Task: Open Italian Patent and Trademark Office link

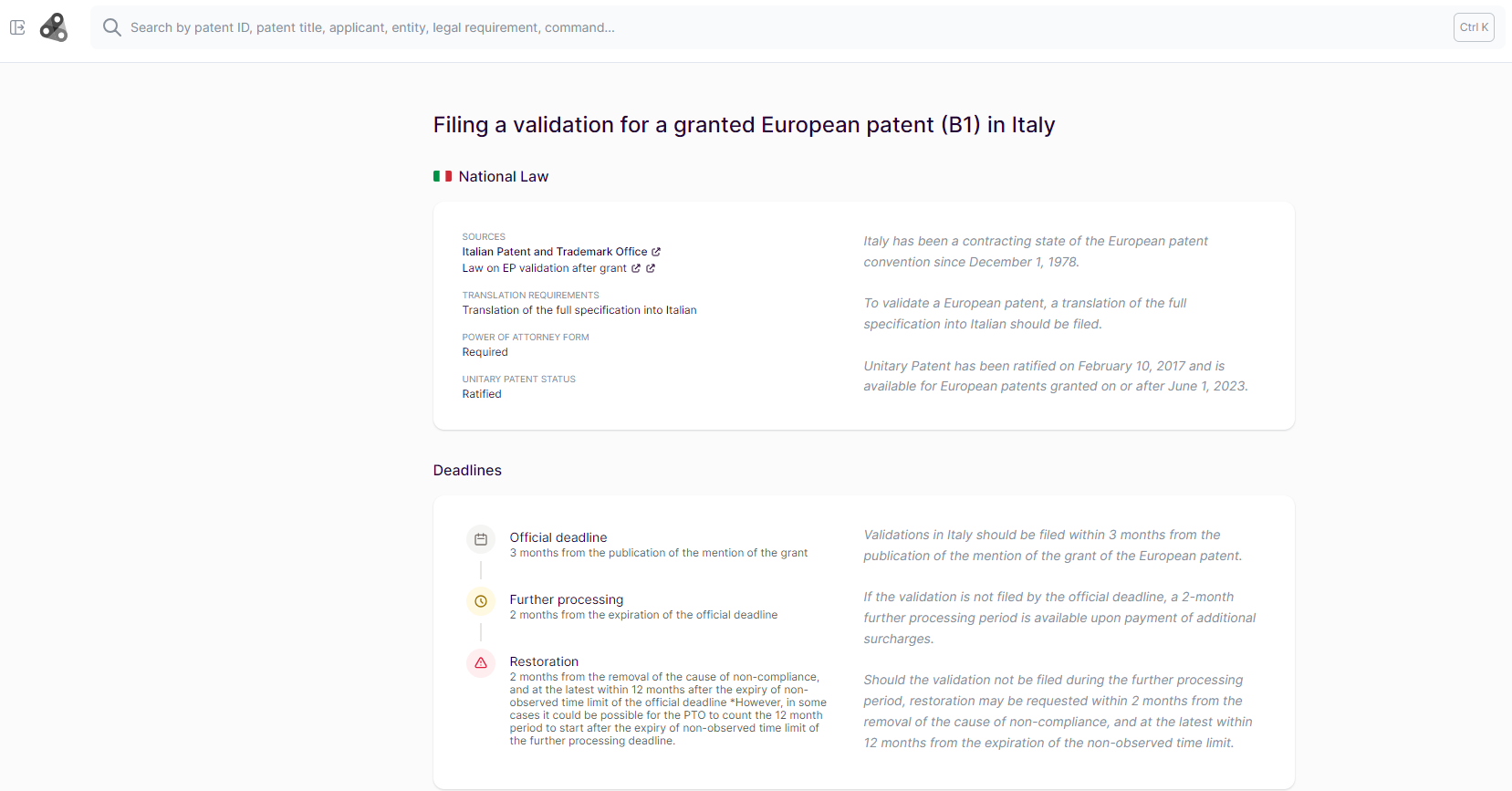Action: (x=554, y=252)
